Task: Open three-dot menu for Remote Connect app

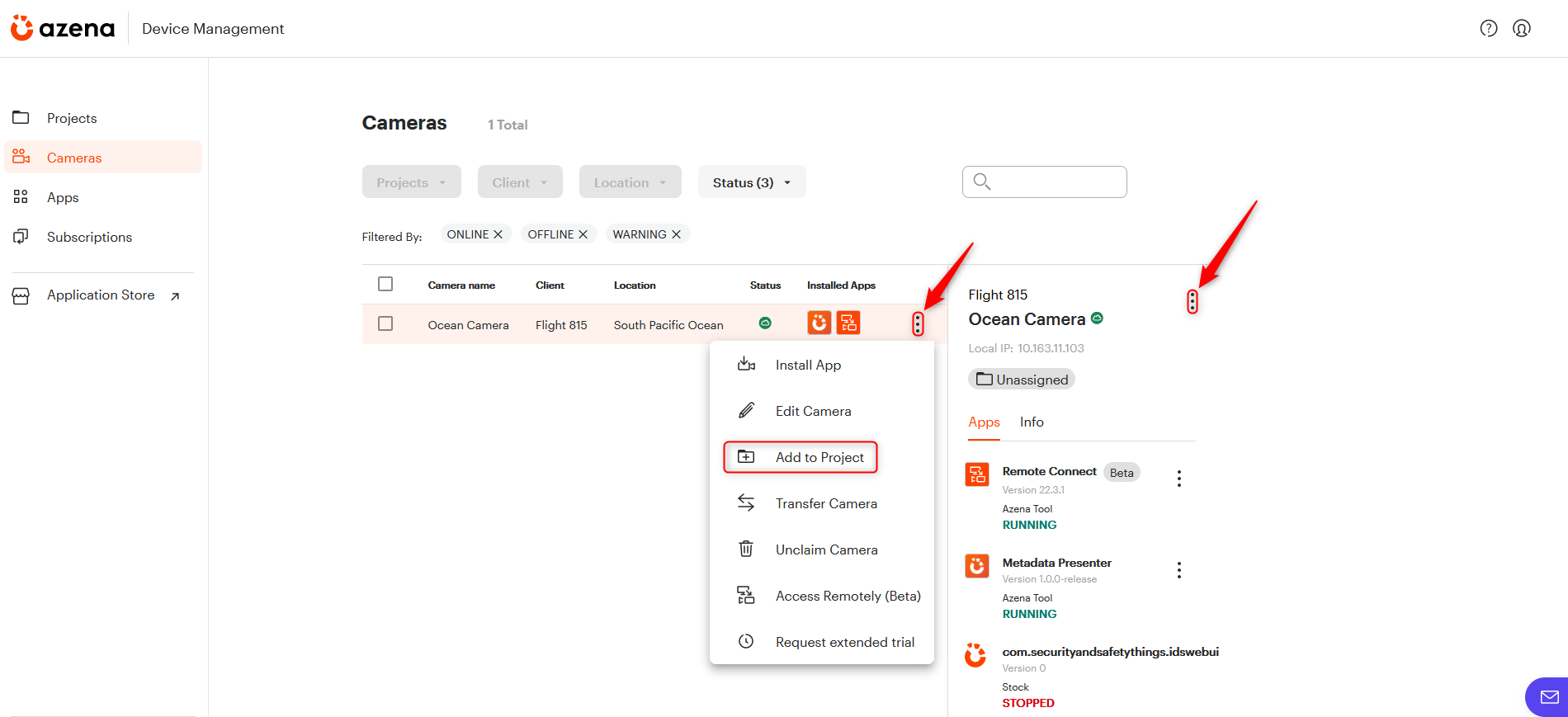Action: 1179,479
